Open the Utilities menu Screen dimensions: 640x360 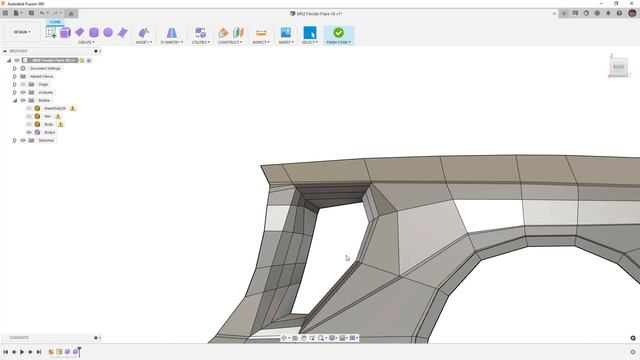point(201,42)
